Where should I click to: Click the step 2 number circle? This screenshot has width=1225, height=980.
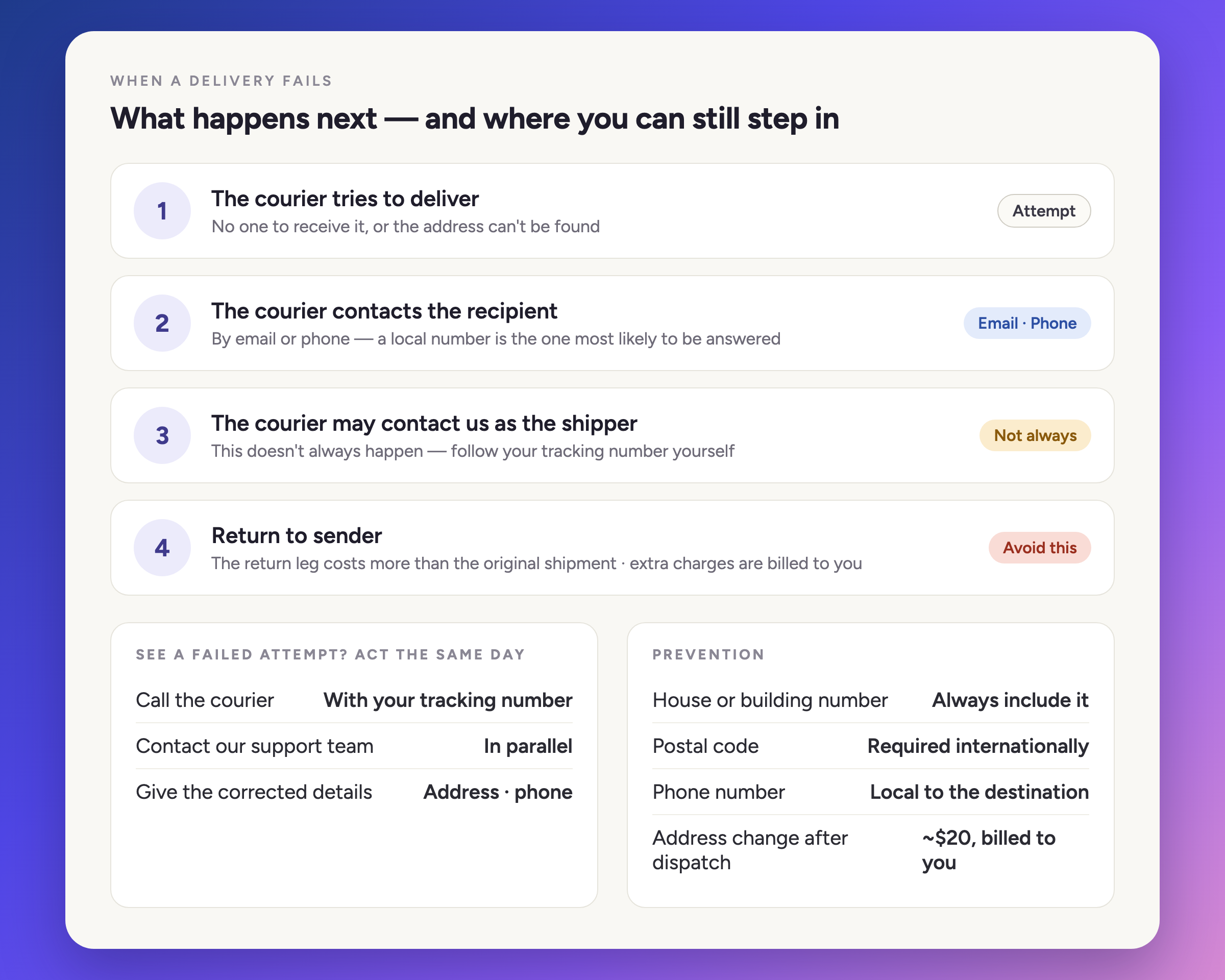click(x=162, y=323)
